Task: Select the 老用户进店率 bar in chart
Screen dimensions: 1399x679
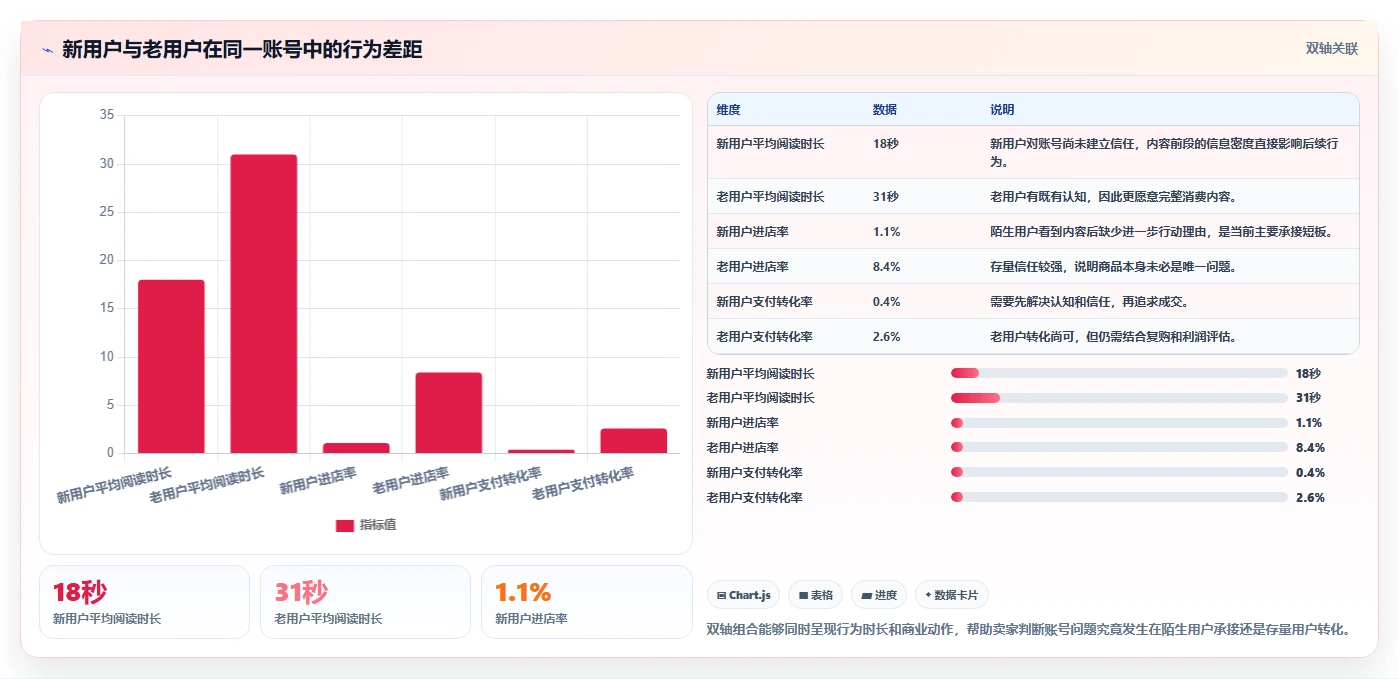Action: coord(449,412)
